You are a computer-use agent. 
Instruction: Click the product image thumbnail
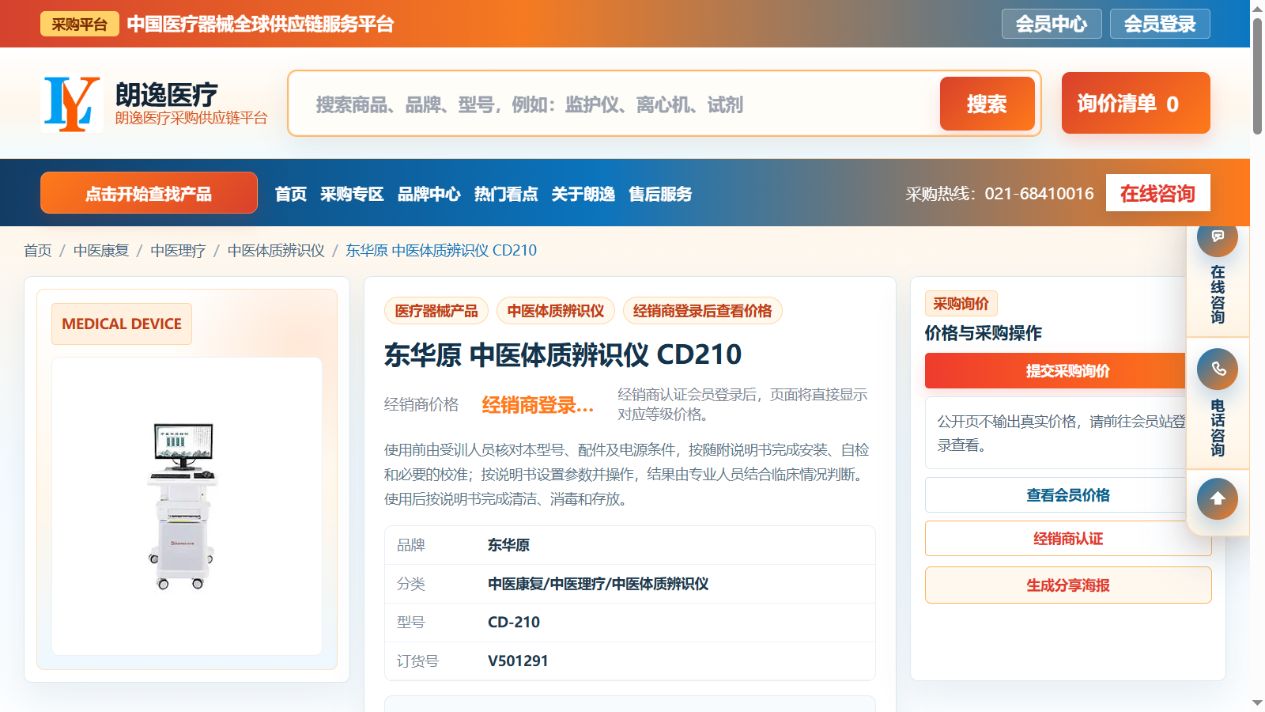[187, 506]
